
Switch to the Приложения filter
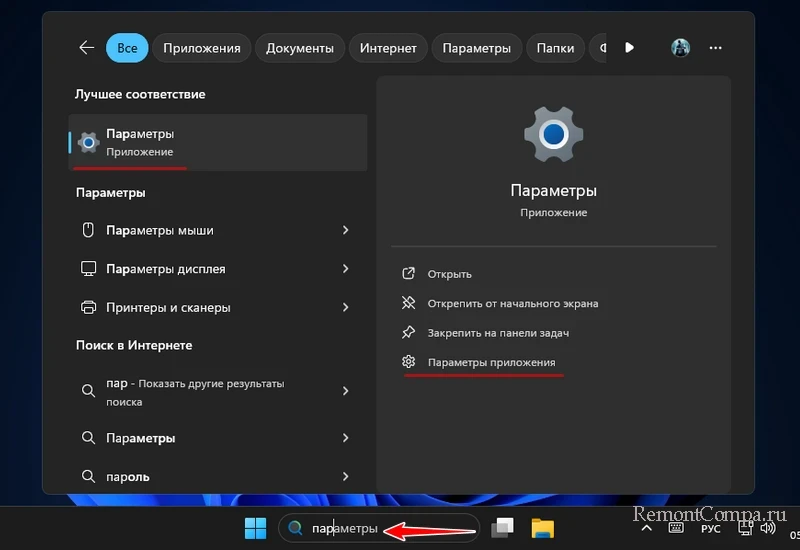(202, 48)
